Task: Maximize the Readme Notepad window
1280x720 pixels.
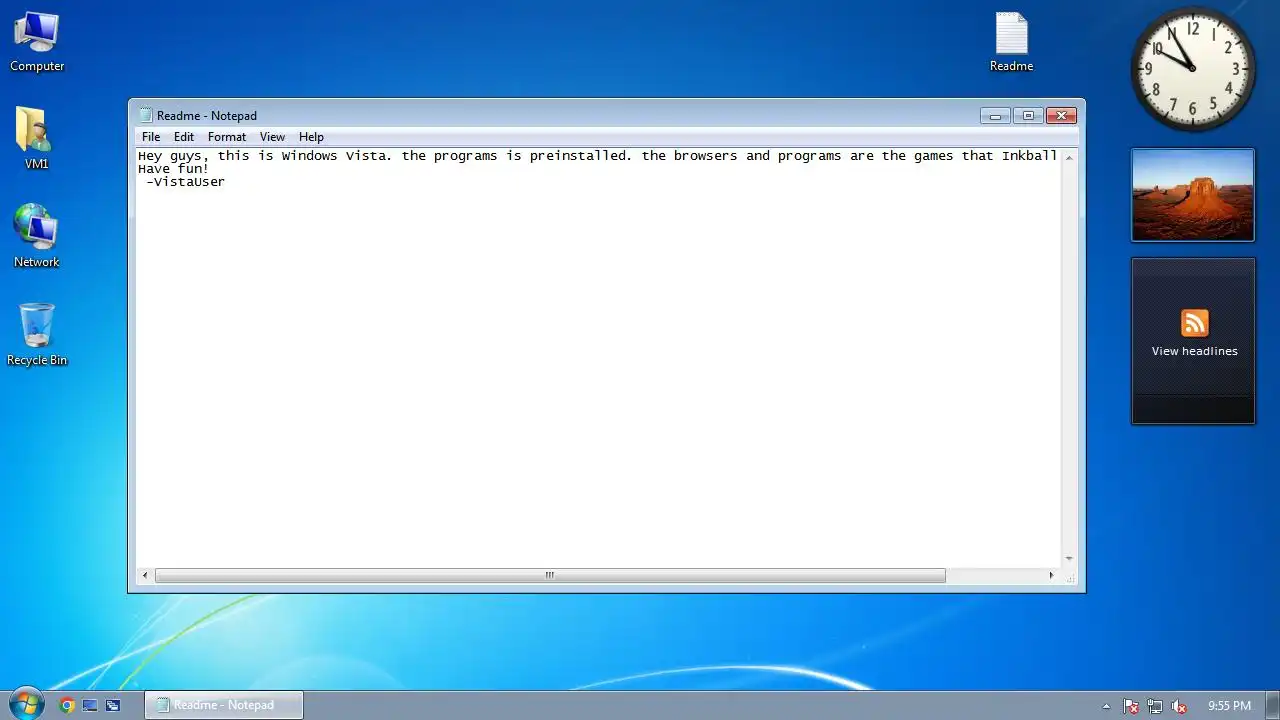Action: pos(1028,116)
